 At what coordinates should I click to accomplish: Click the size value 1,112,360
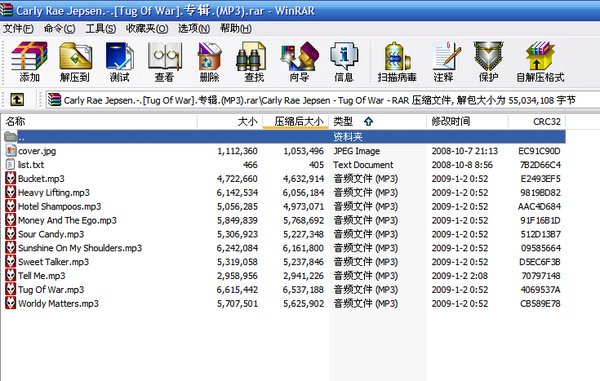[237, 151]
